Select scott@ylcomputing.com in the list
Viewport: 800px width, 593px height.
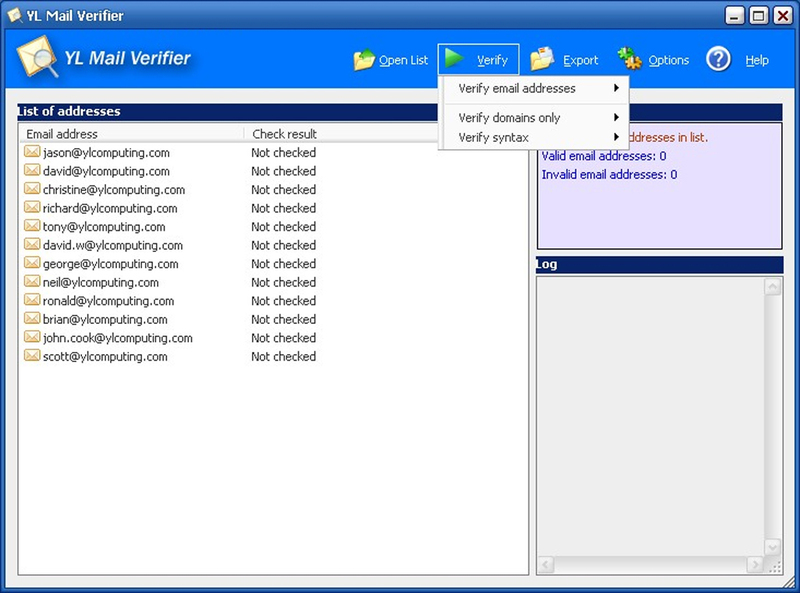(105, 357)
